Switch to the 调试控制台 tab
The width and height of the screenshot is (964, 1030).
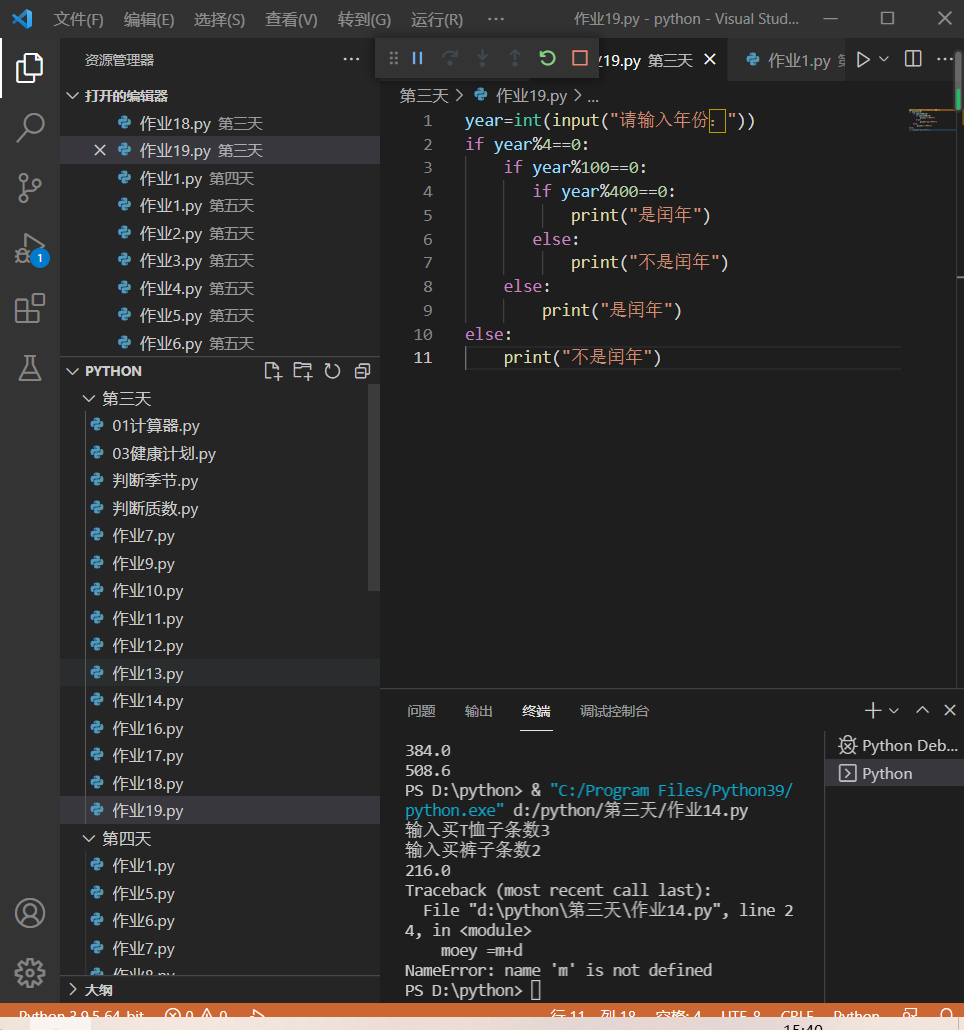point(614,711)
